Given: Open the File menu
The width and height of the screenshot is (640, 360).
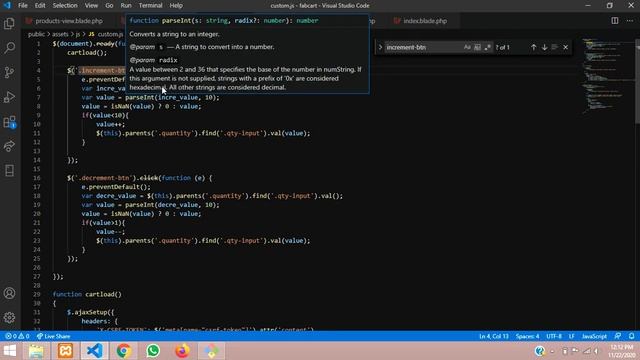Looking at the screenshot, I should pos(23,5).
